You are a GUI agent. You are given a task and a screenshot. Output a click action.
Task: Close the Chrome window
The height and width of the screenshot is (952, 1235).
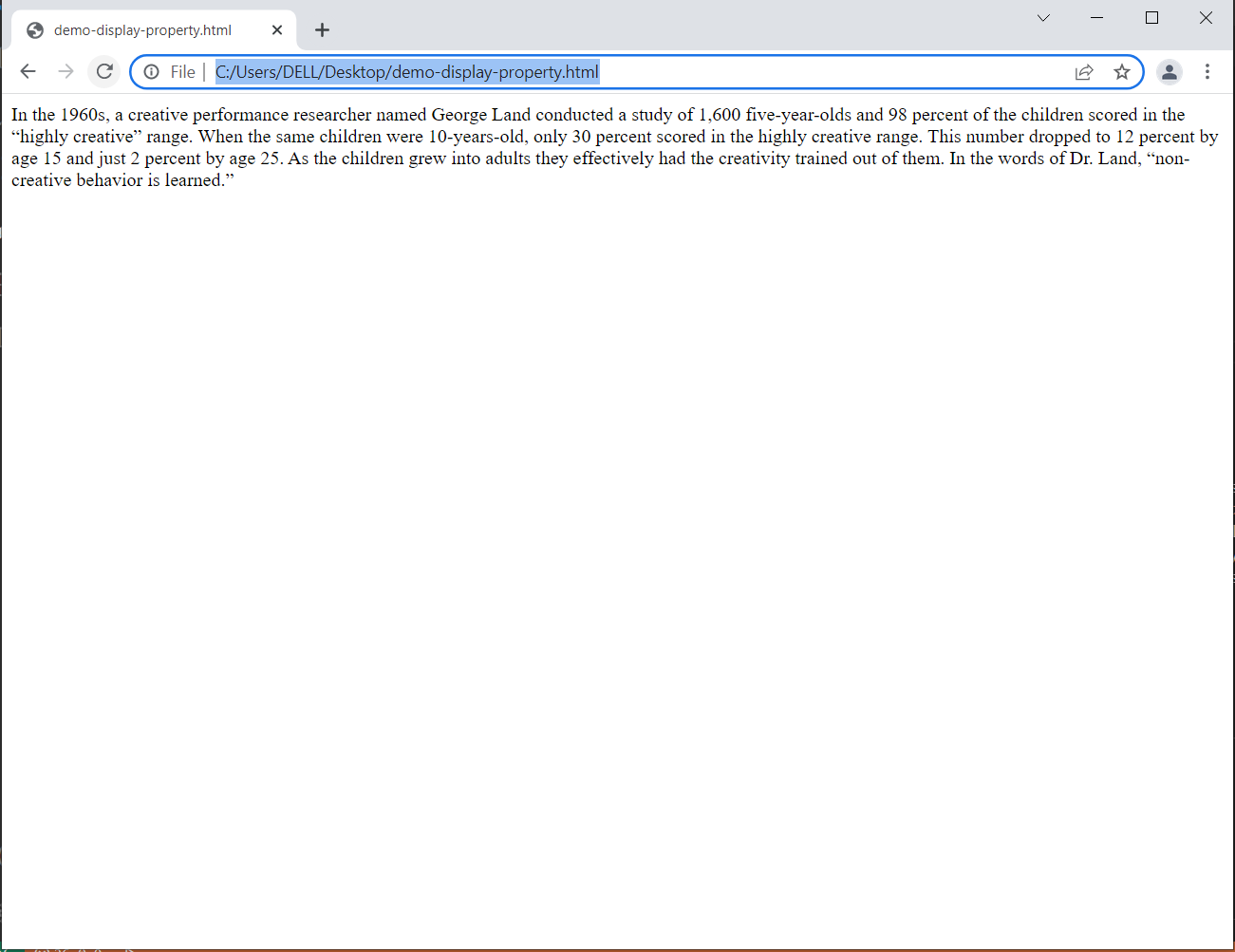(1206, 18)
